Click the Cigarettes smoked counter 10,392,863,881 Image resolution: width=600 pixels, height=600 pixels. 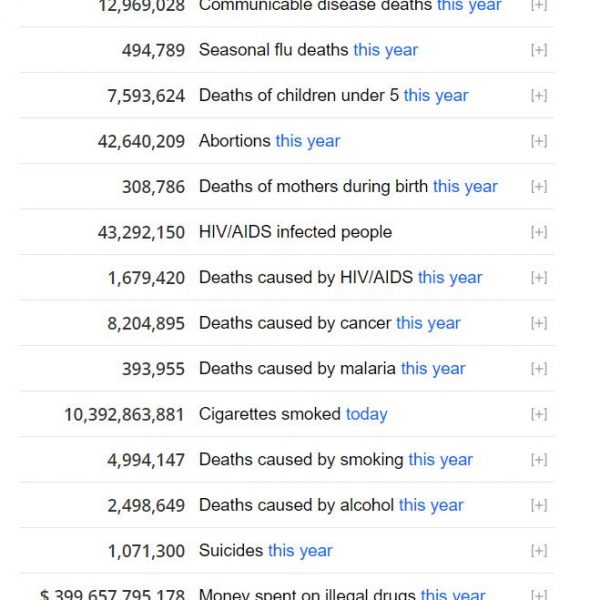click(124, 414)
